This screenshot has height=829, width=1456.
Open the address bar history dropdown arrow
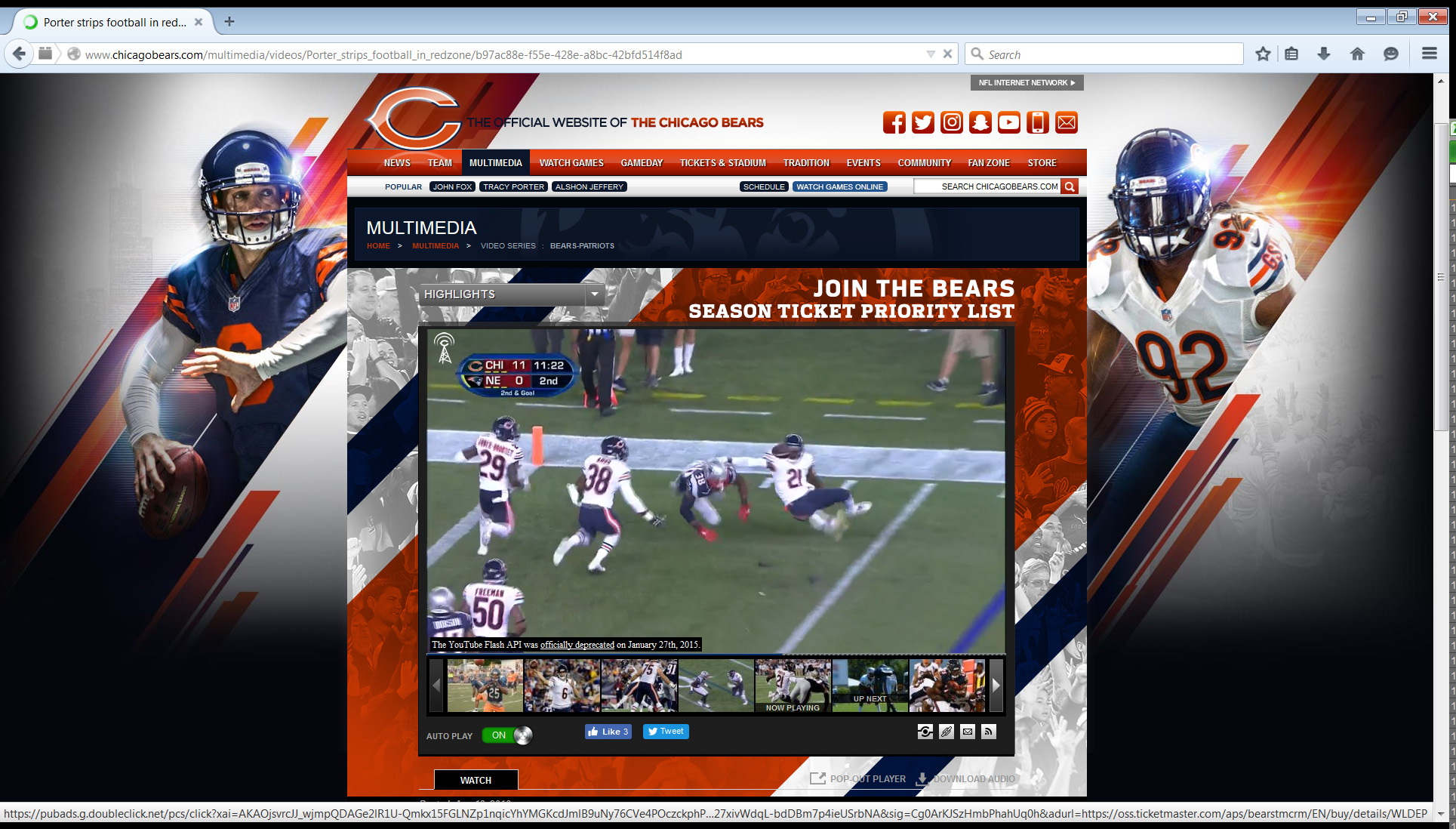(x=931, y=54)
